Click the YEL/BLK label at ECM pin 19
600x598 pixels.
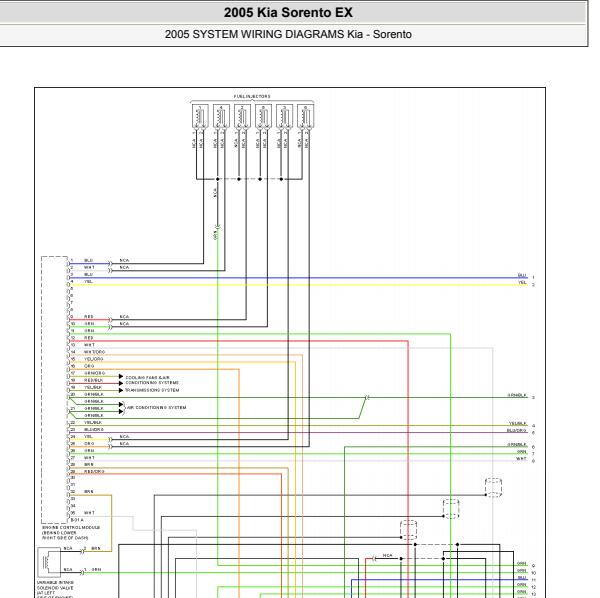click(x=93, y=387)
